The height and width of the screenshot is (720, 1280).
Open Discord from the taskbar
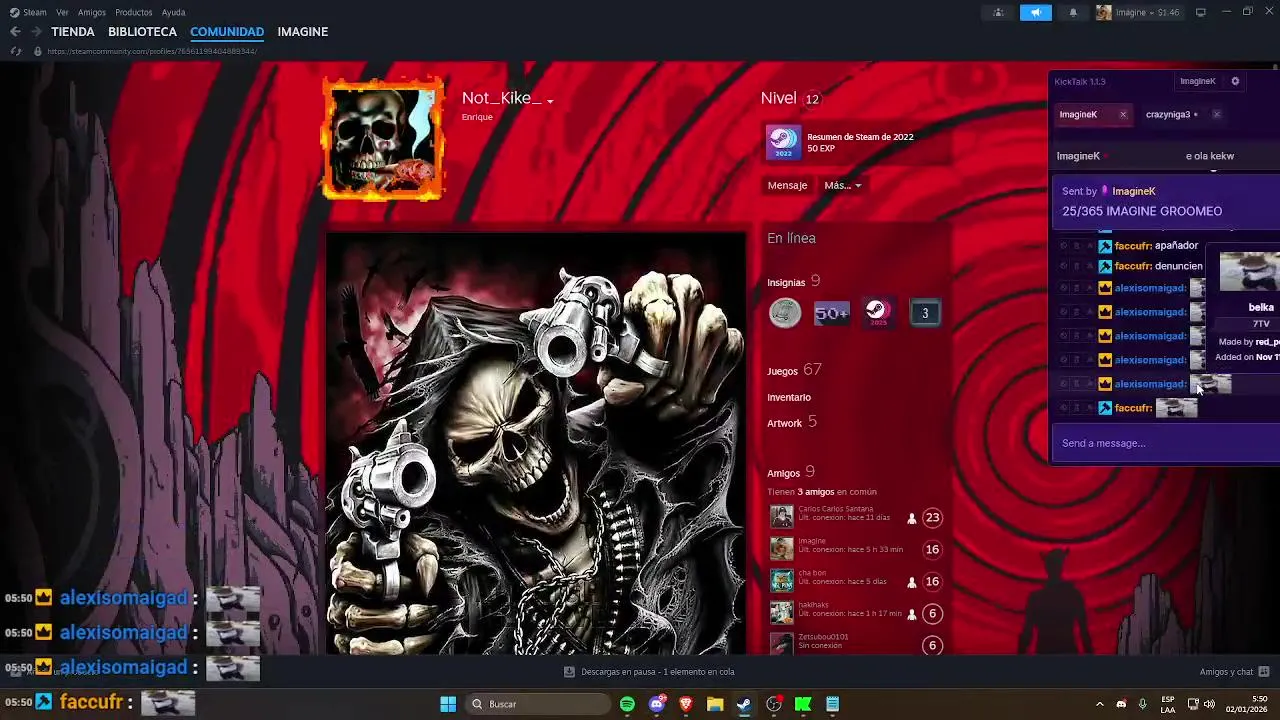[x=656, y=704]
